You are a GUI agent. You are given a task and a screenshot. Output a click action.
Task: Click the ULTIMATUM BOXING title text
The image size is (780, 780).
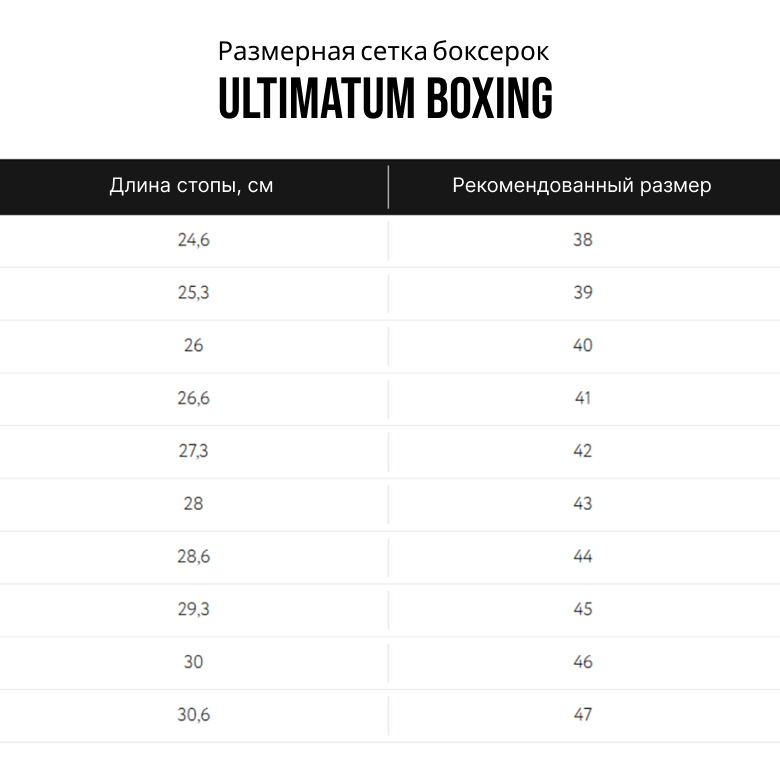tap(385, 100)
